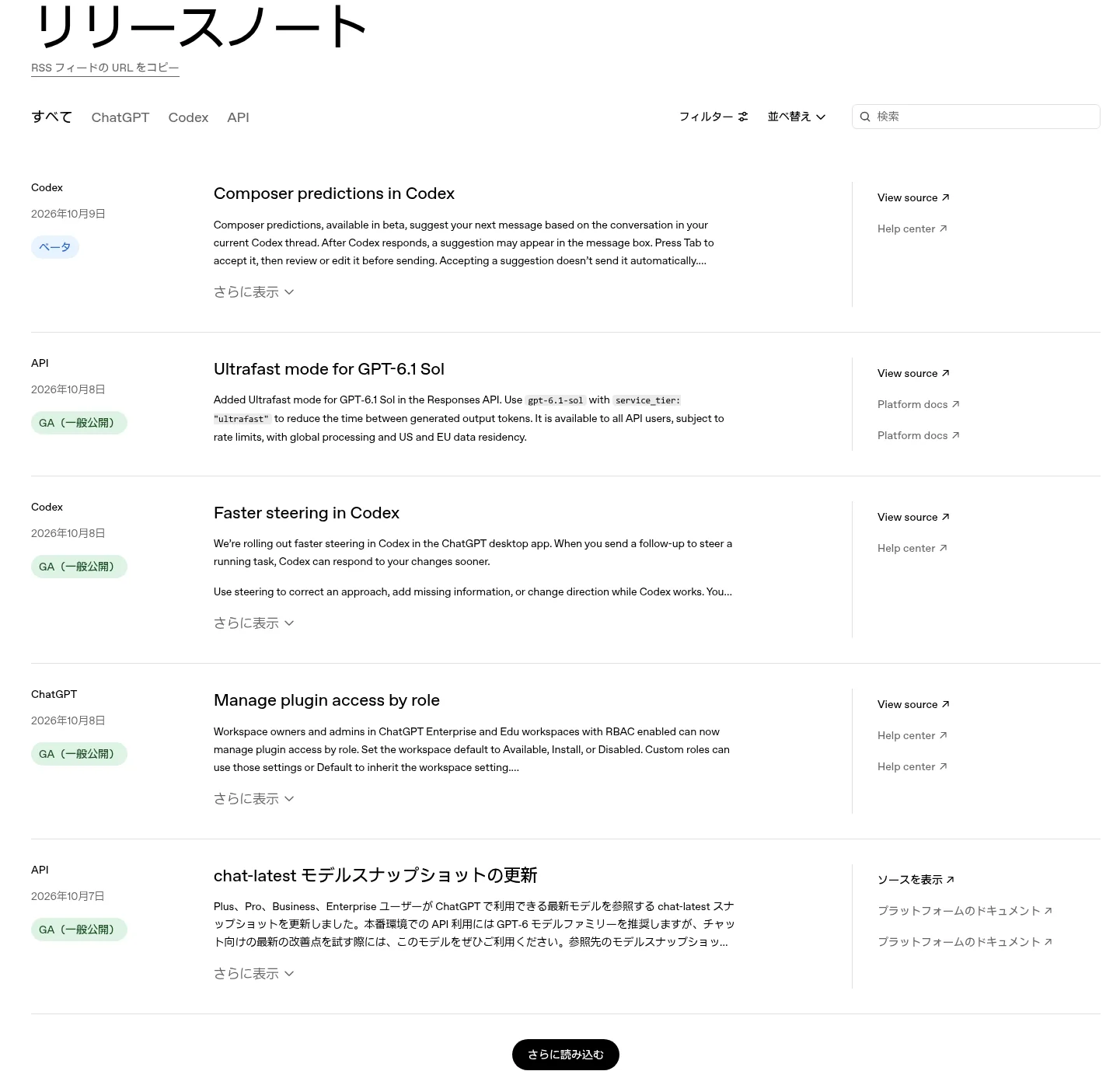The width and height of the screenshot is (1120, 1071).
Task: Click the Codex category label dated 2026年10月9日
Action: (x=47, y=187)
